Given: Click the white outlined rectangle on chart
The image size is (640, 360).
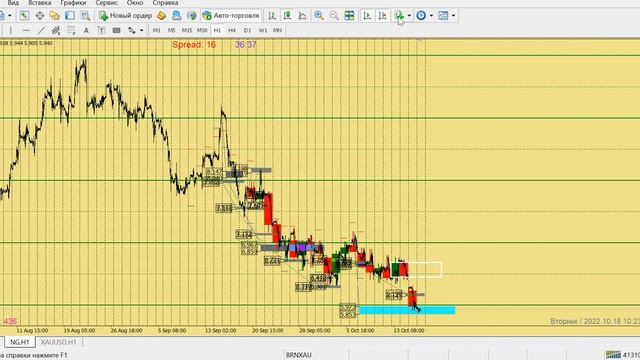Looking at the screenshot, I should click(416, 270).
